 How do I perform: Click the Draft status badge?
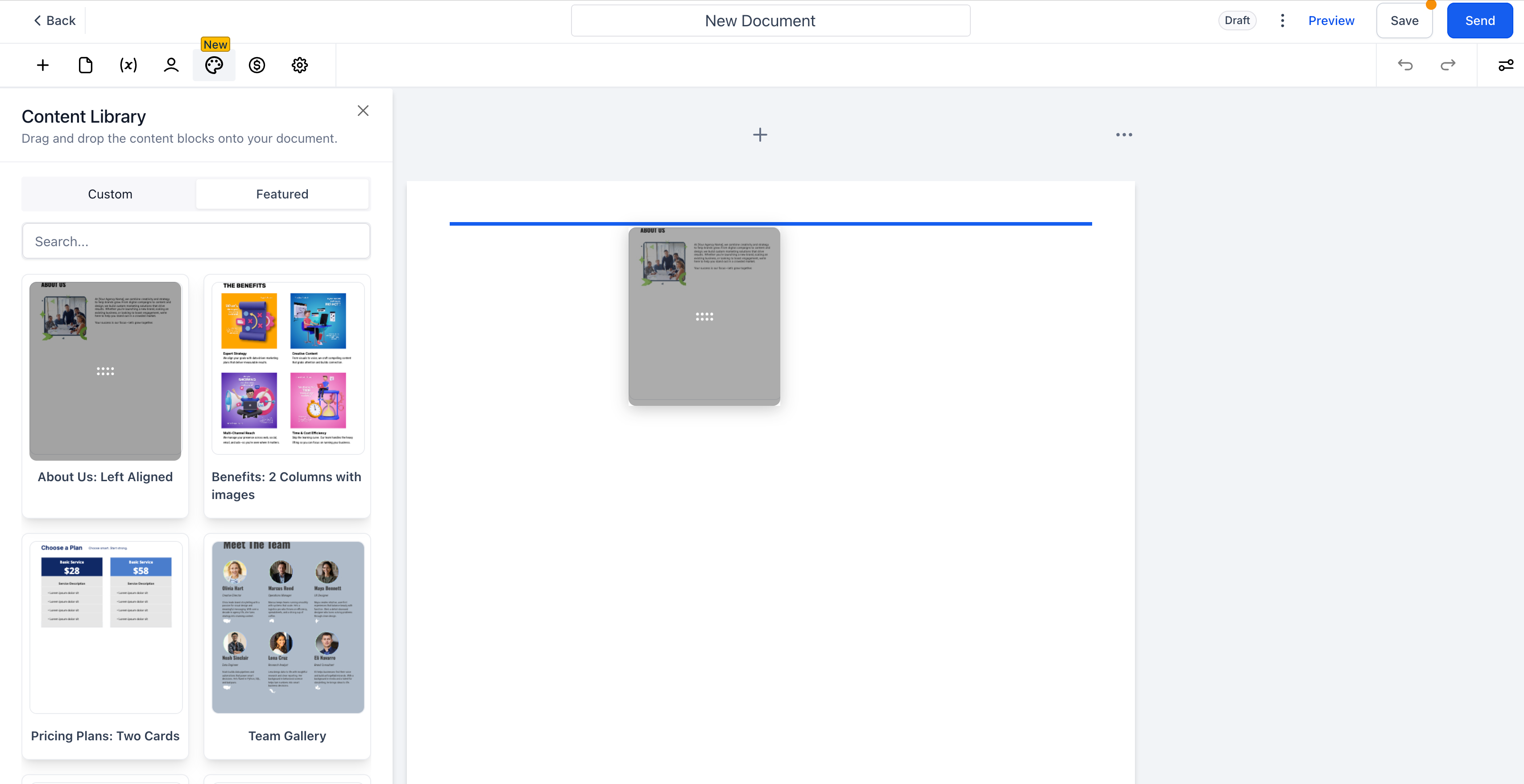tap(1238, 20)
